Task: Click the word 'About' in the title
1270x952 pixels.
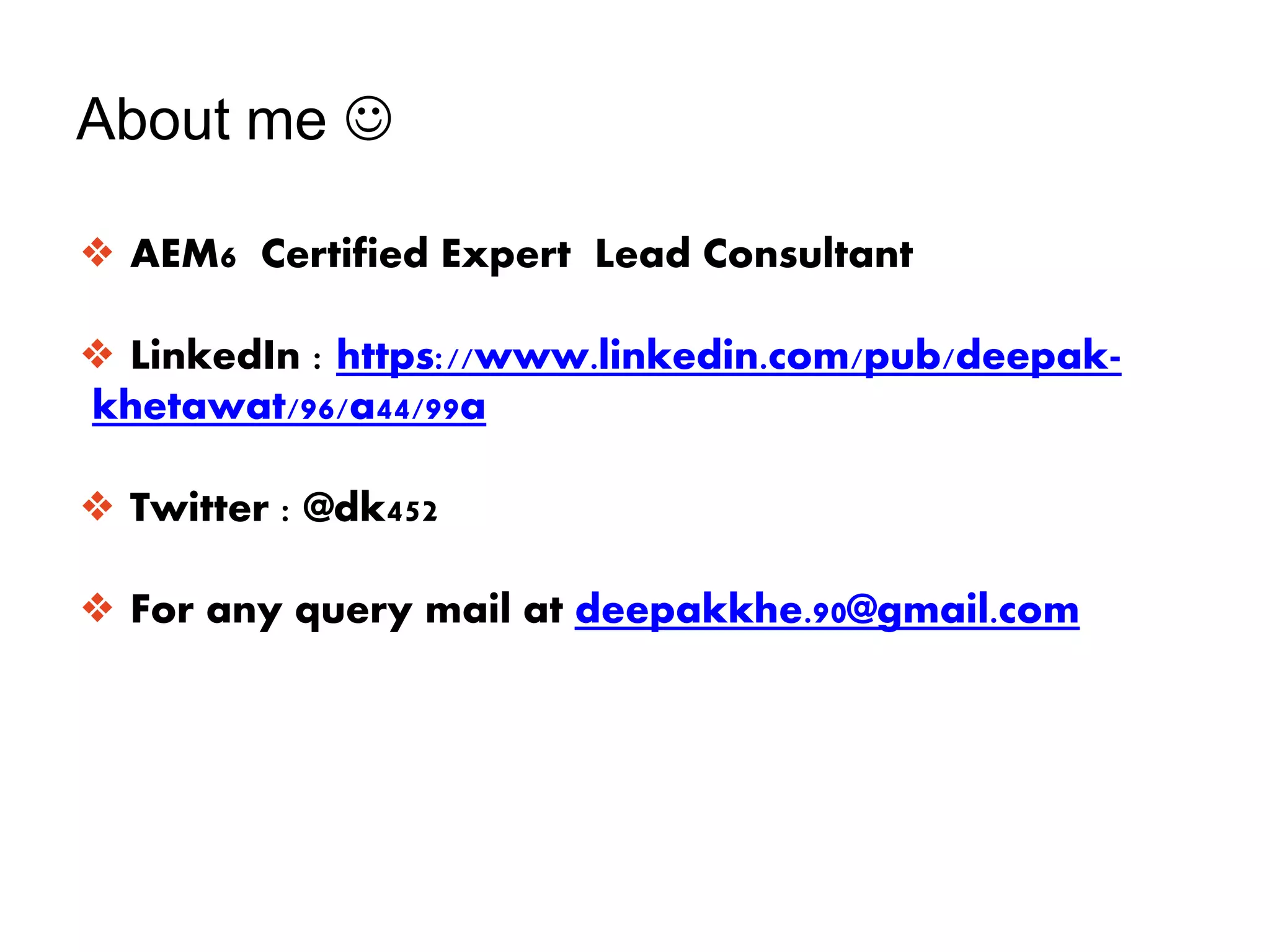Action: click(153, 120)
